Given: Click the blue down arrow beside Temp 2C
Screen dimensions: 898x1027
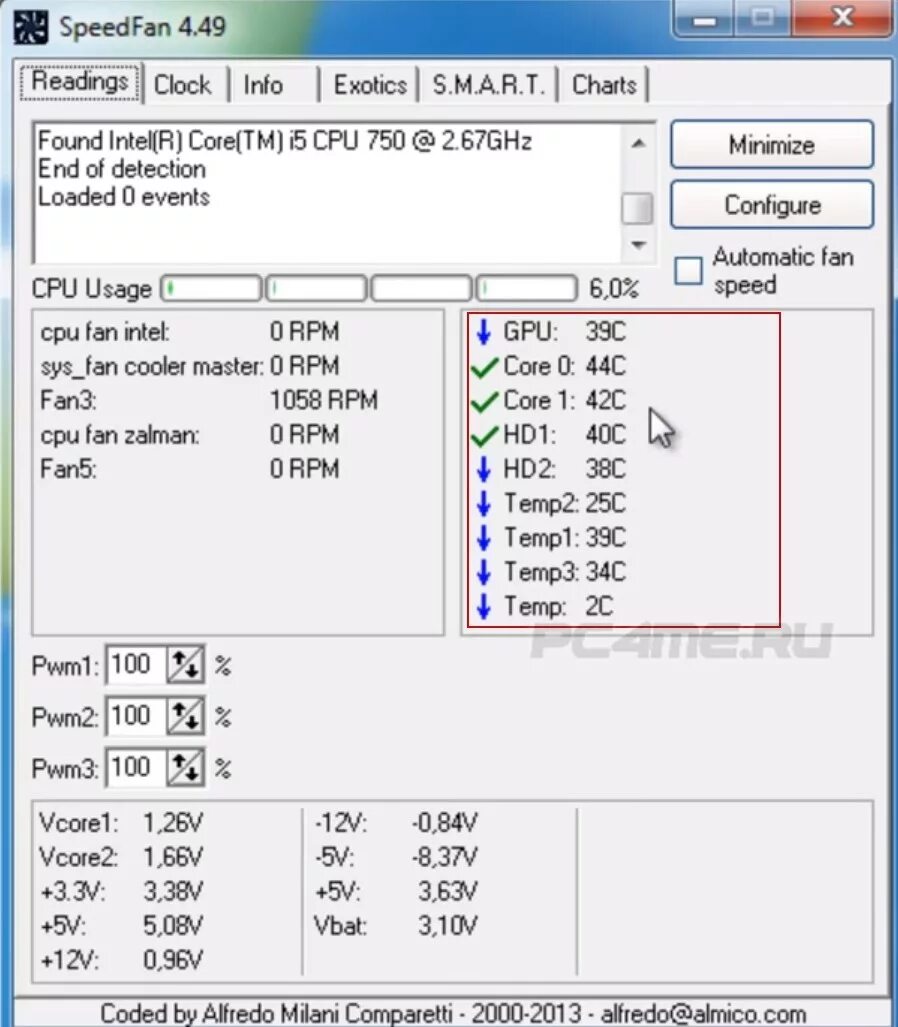Looking at the screenshot, I should 483,607.
